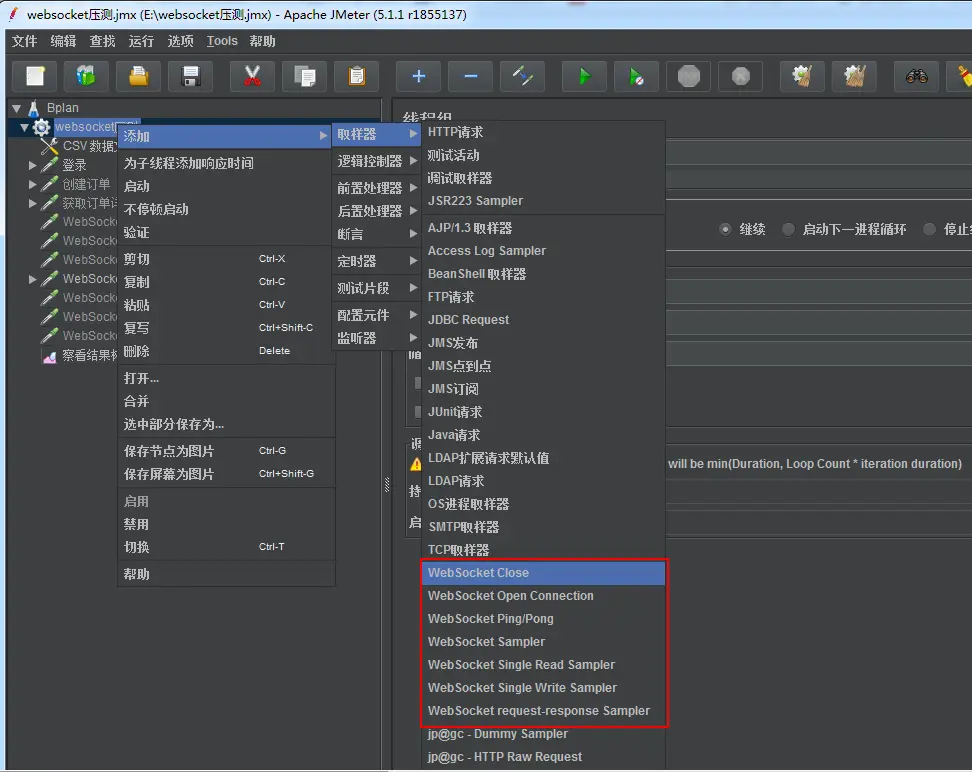Click 选中部分保存为... menu entry
The image size is (972, 772).
click(226, 425)
